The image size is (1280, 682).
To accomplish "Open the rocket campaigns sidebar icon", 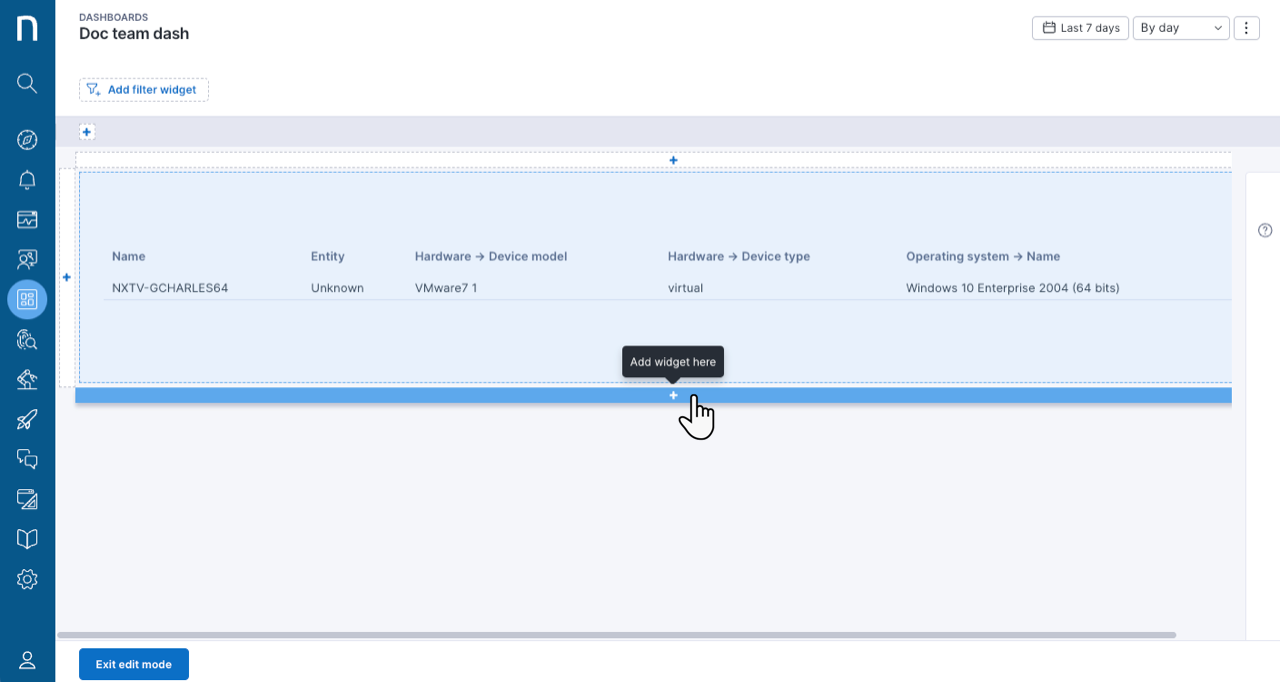I will 27,419.
